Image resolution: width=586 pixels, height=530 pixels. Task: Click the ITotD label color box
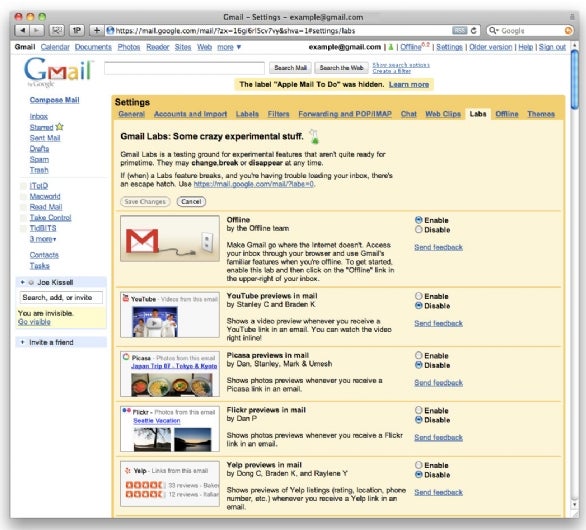click(23, 186)
